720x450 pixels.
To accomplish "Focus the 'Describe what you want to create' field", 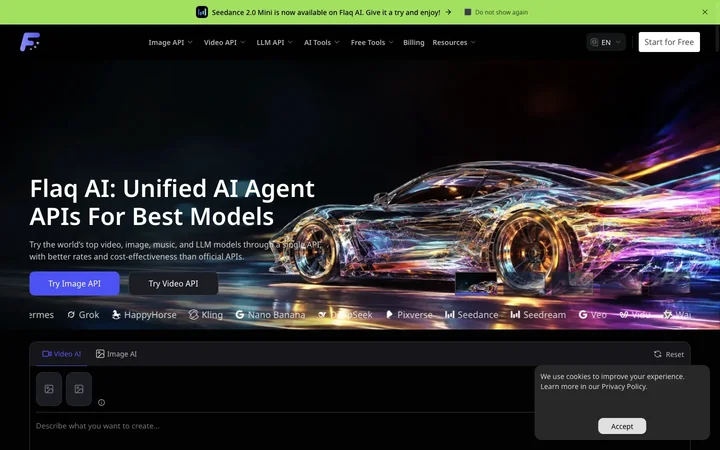I will coord(285,426).
